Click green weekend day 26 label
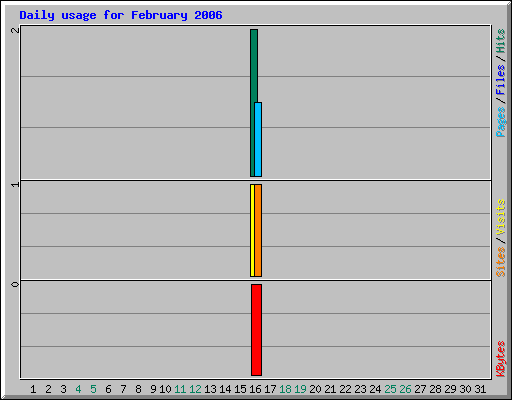 coord(405,389)
